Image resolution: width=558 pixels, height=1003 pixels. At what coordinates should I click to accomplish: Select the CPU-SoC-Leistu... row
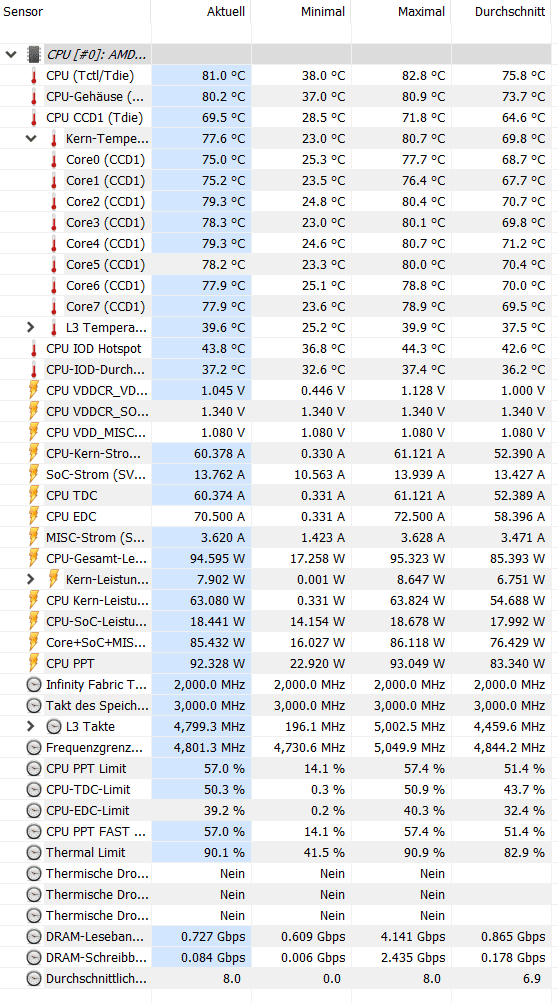click(275, 622)
